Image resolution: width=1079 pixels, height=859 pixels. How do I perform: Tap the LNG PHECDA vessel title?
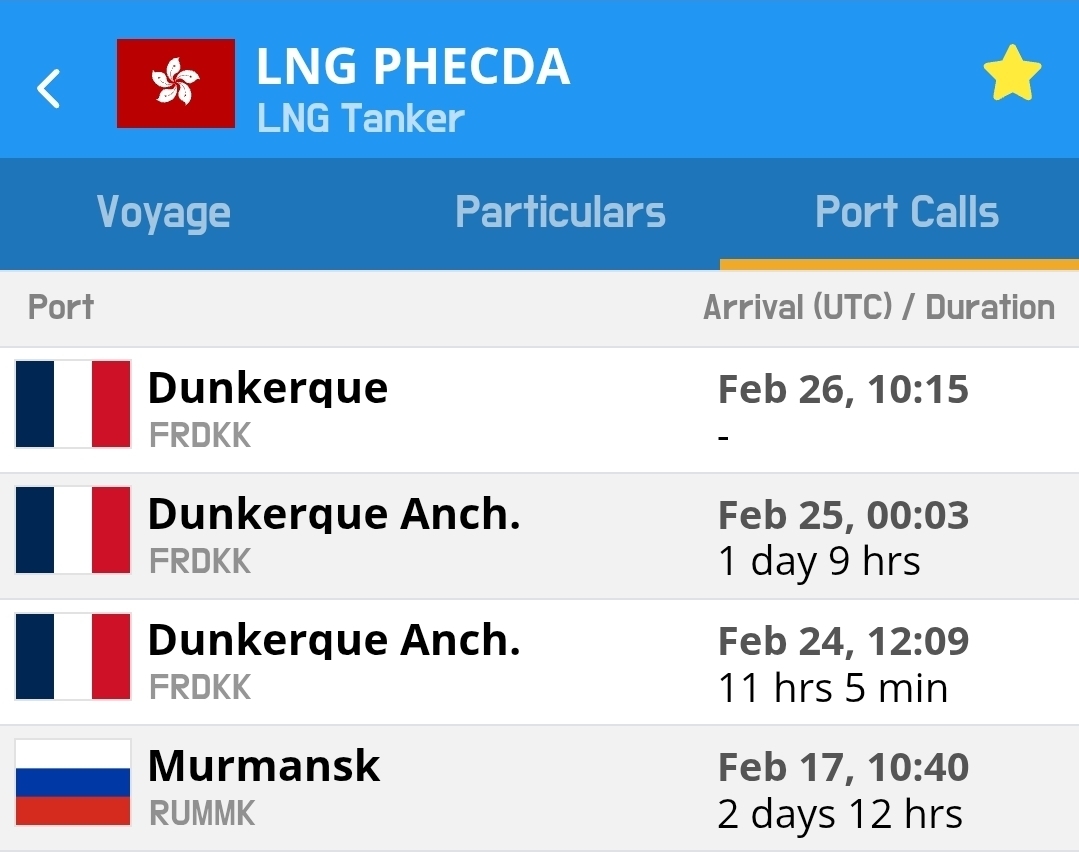click(x=412, y=67)
